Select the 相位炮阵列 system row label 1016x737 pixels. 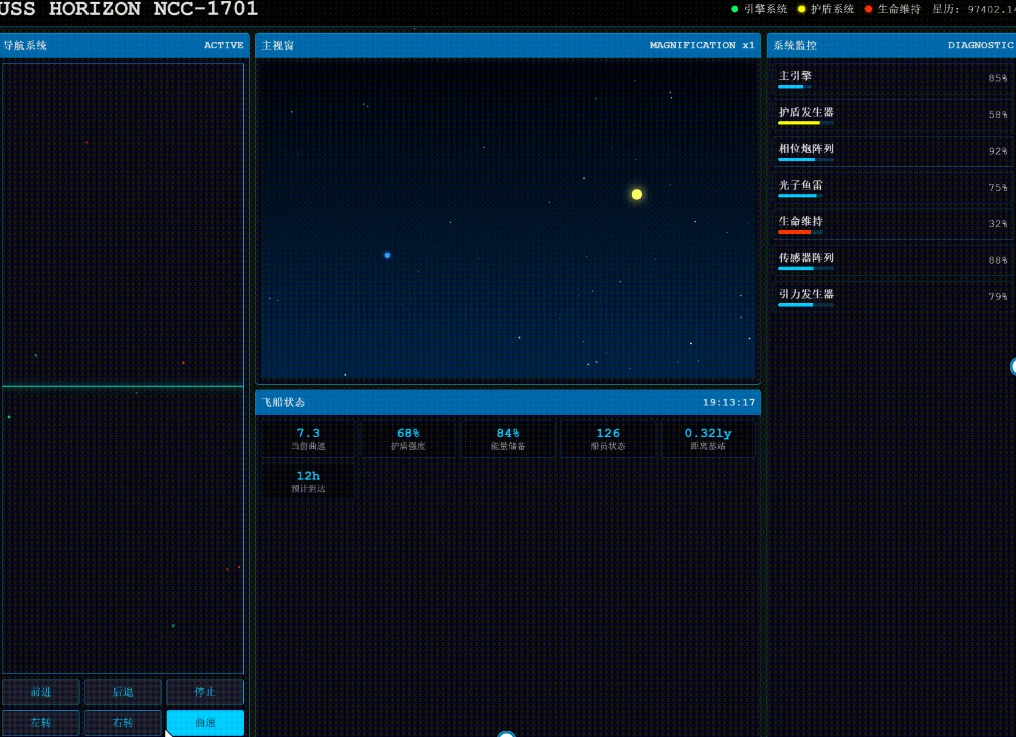(806, 148)
